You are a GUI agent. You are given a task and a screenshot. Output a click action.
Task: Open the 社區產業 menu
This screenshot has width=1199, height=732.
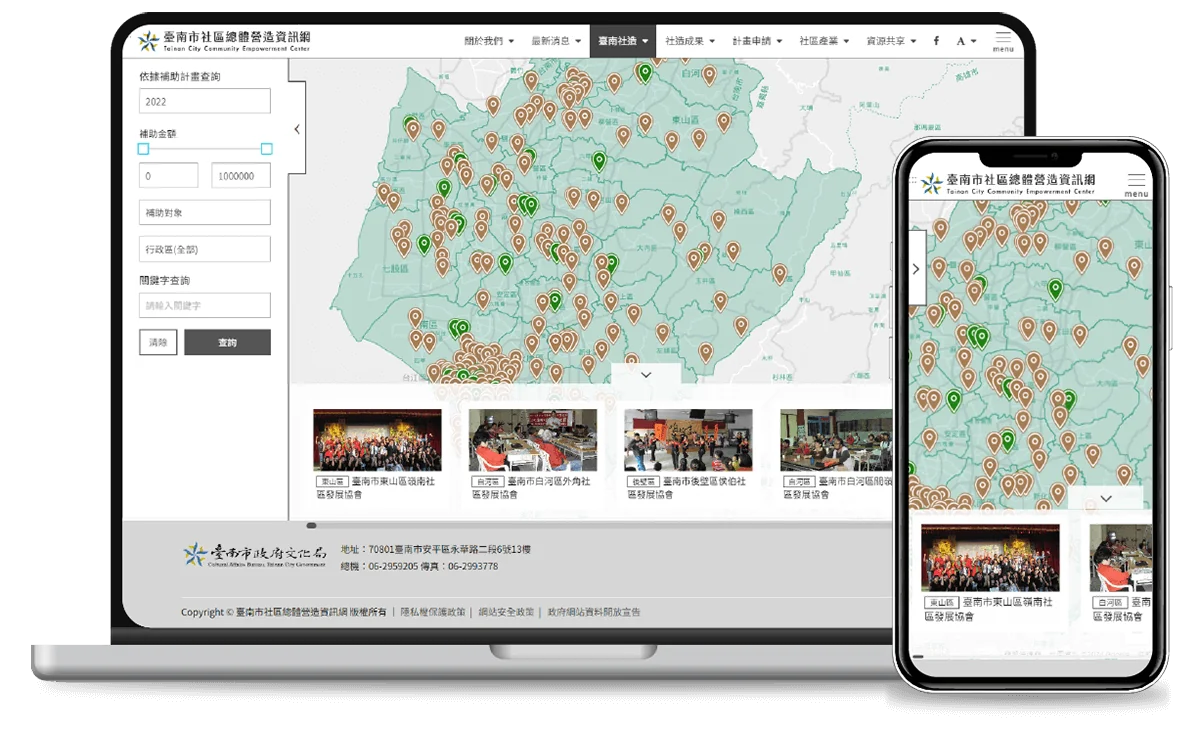[x=824, y=41]
